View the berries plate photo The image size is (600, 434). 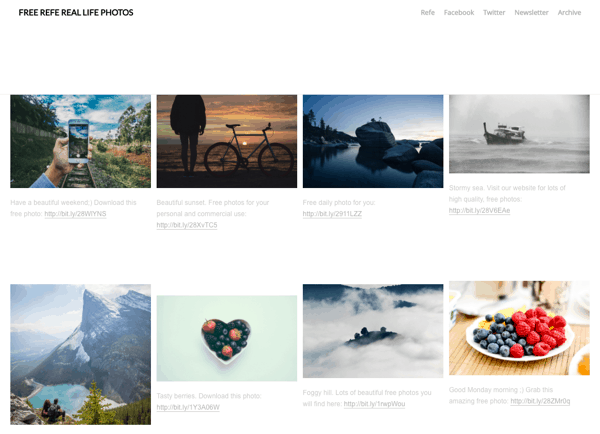[519, 328]
